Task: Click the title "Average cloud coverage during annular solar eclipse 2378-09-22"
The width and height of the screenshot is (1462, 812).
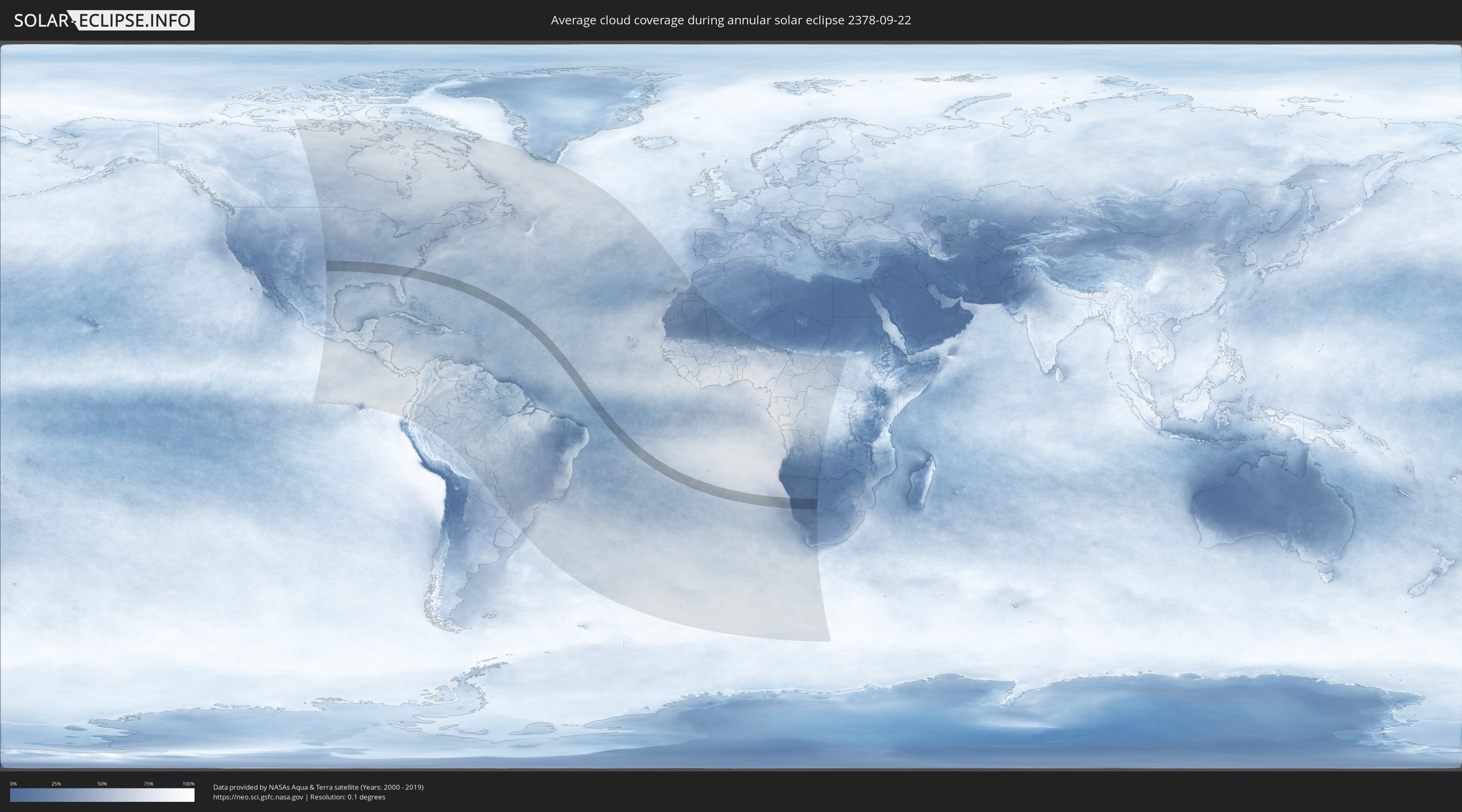Action: coord(731,20)
